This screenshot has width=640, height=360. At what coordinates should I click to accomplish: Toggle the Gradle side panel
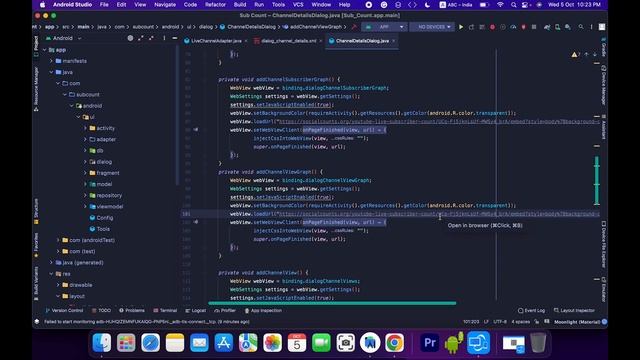tap(604, 47)
